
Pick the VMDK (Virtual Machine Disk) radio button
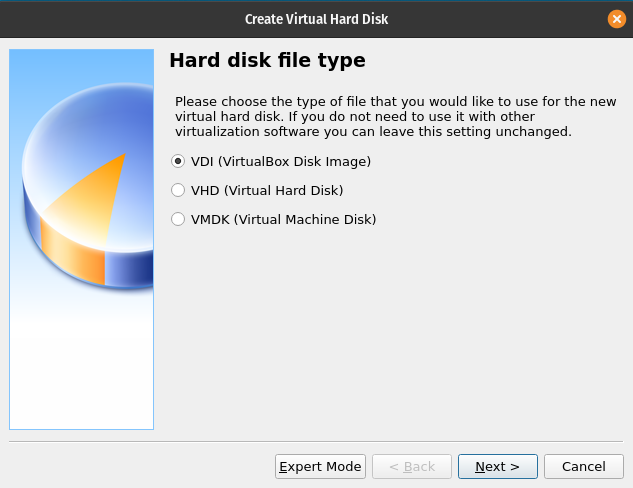(x=178, y=219)
